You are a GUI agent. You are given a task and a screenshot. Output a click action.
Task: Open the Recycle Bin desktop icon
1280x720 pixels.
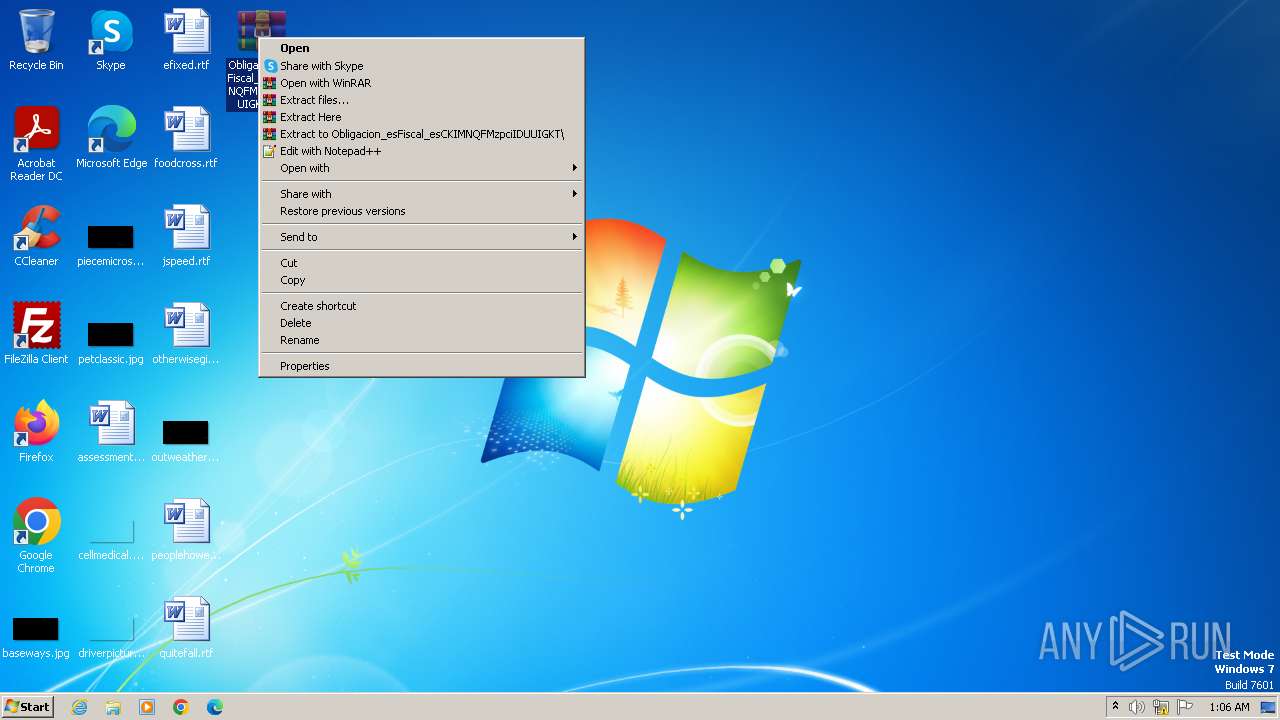(36, 40)
